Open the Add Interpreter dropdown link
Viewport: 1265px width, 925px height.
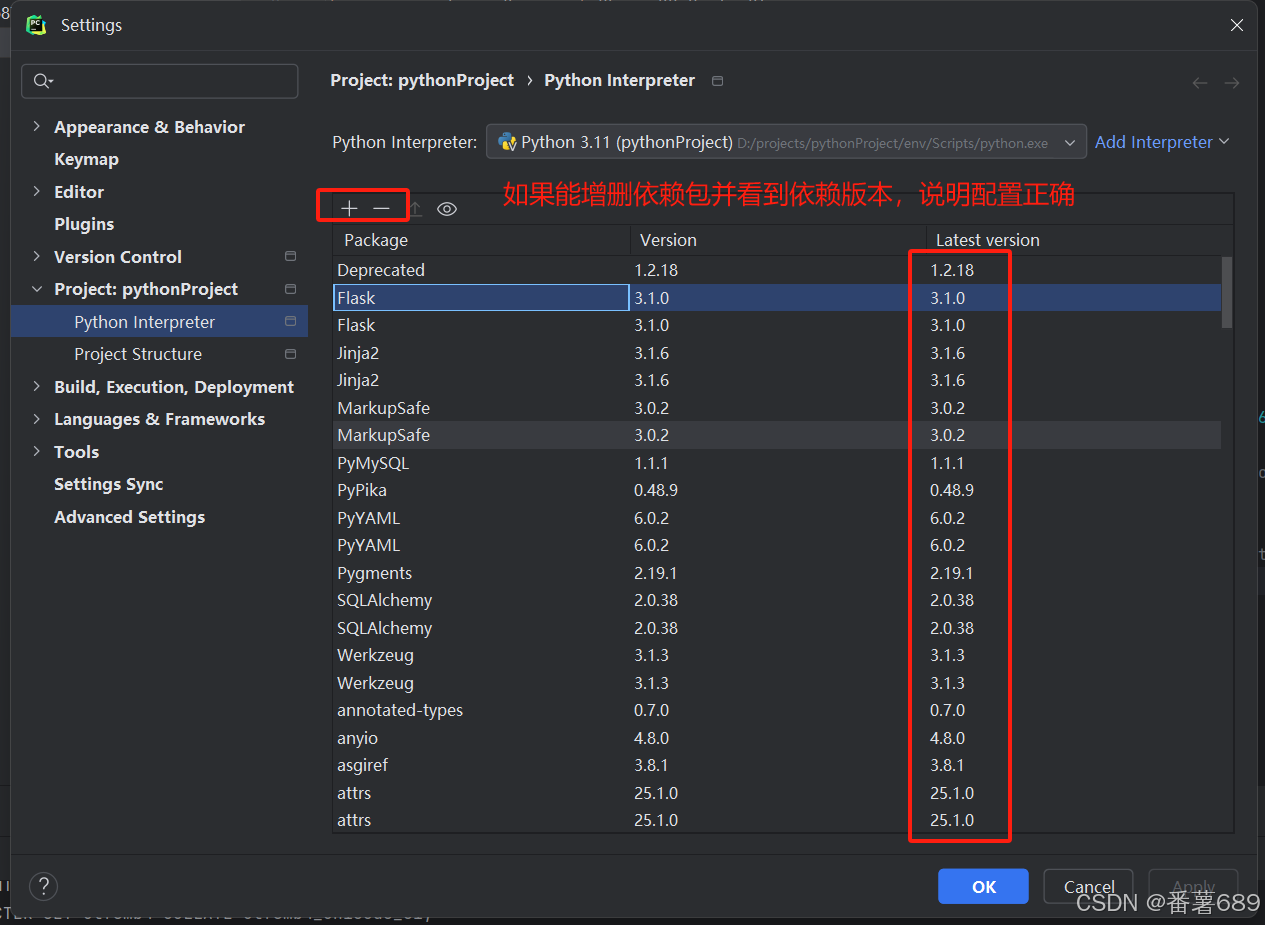click(1162, 142)
